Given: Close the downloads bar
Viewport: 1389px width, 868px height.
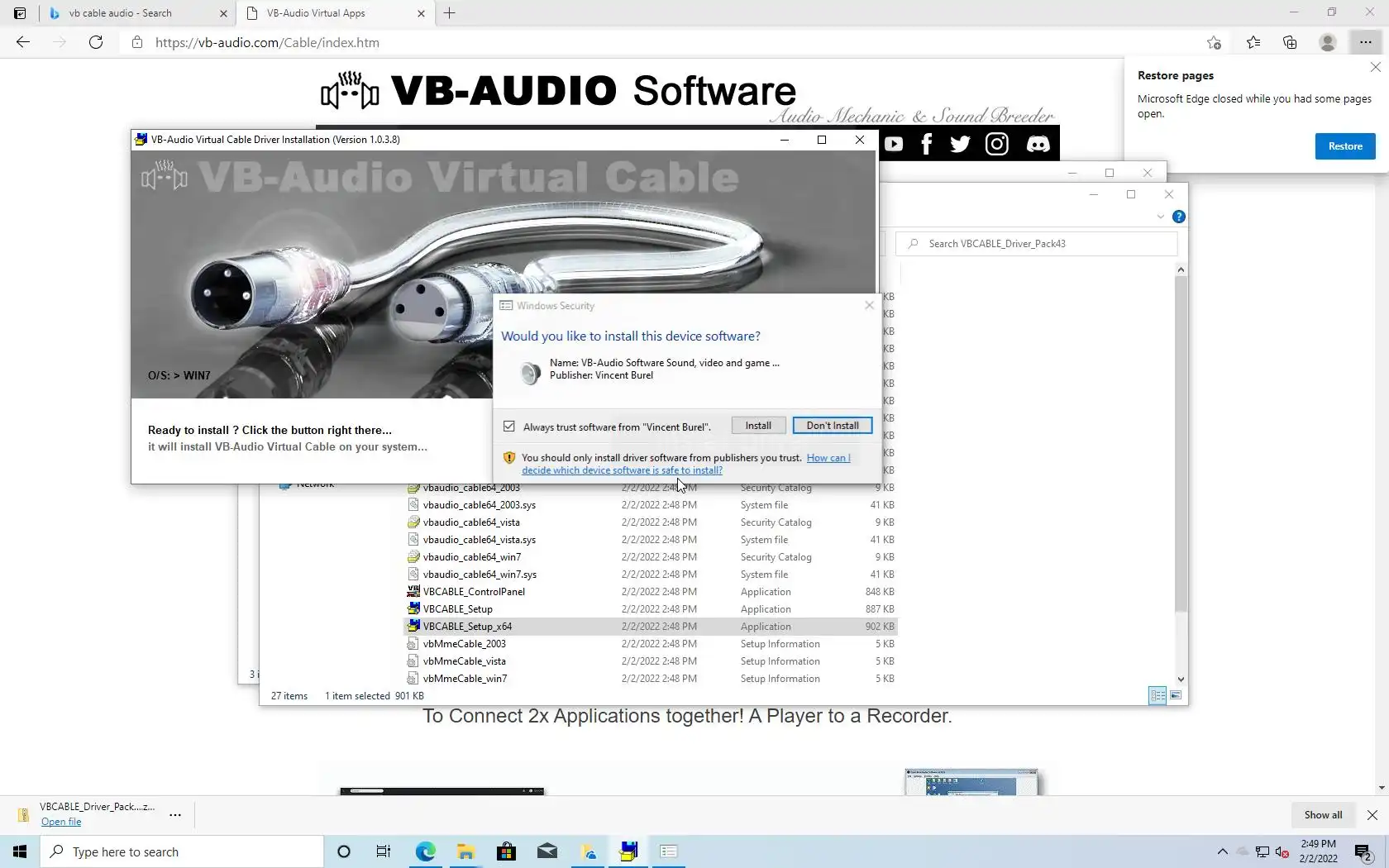Looking at the screenshot, I should pos(1372,815).
